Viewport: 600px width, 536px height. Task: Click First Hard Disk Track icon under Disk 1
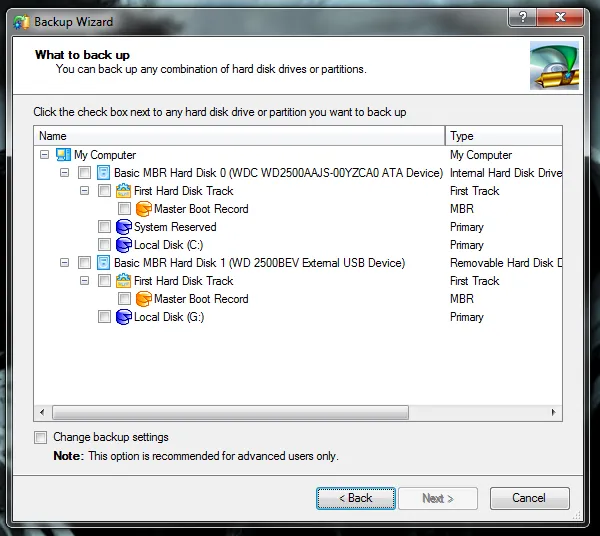click(x=123, y=281)
